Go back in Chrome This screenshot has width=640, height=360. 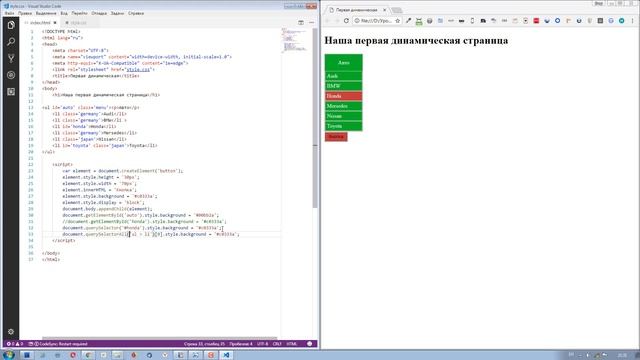(x=327, y=20)
